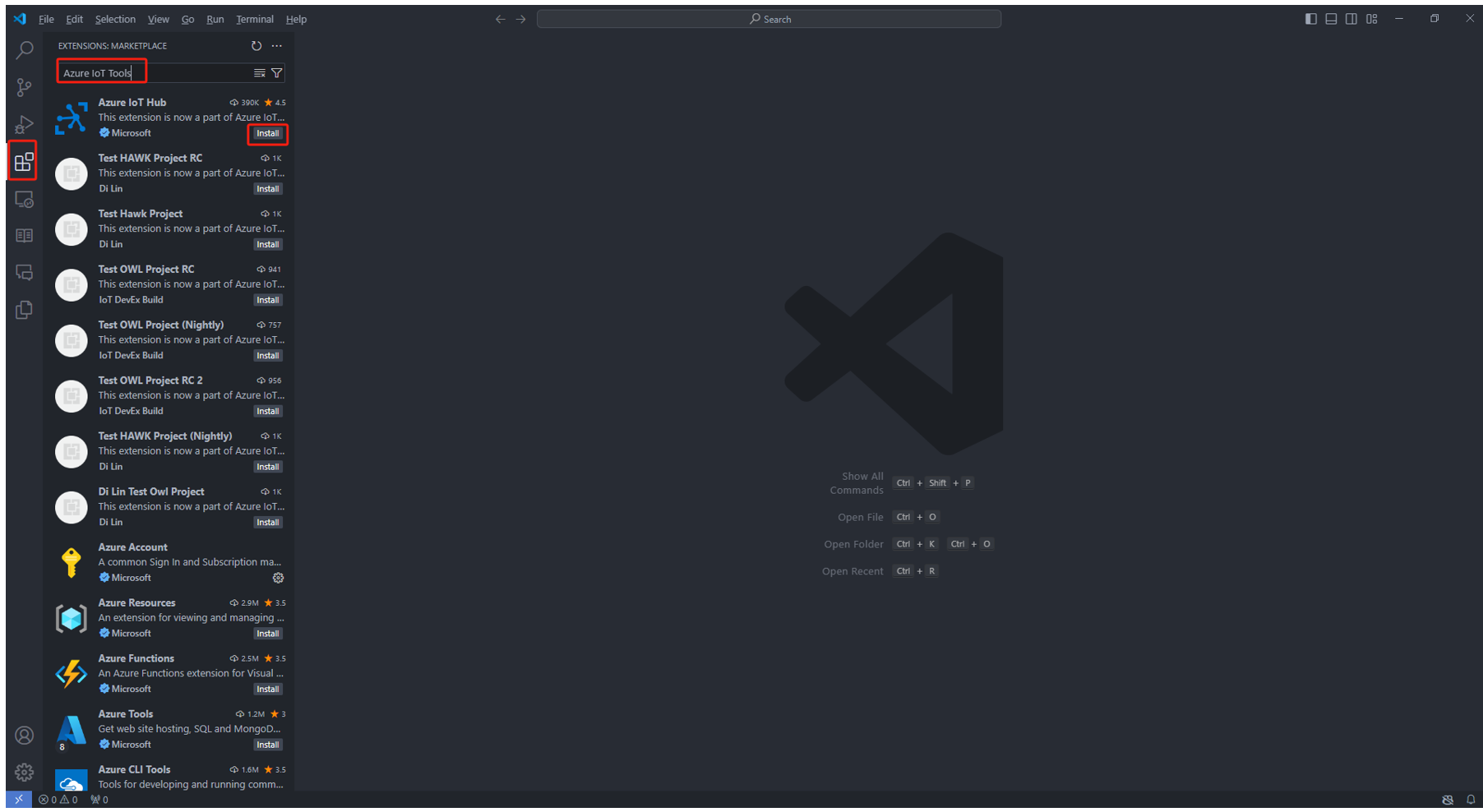
Task: Toggle the bottom panel layout button
Action: pos(1331,19)
